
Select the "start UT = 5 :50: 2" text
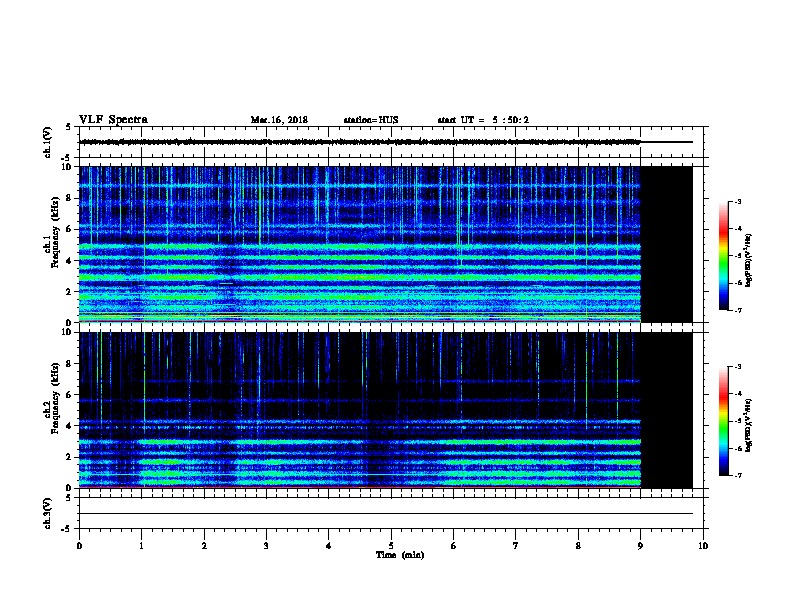pos(483,120)
